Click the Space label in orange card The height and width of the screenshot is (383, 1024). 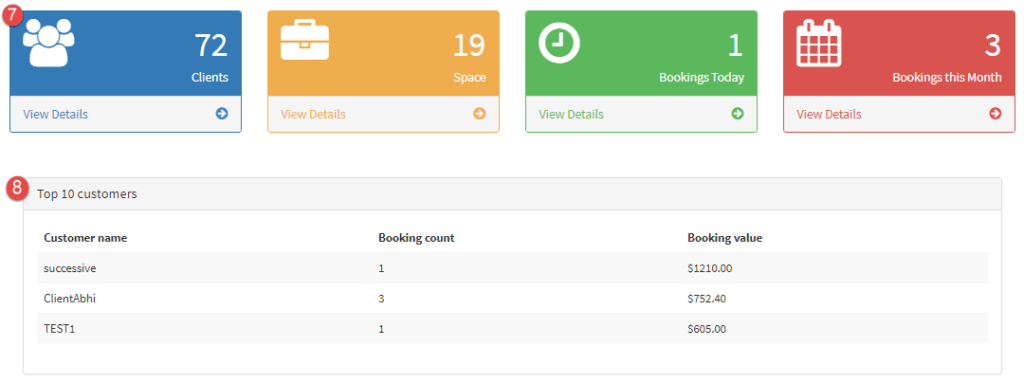(x=470, y=78)
